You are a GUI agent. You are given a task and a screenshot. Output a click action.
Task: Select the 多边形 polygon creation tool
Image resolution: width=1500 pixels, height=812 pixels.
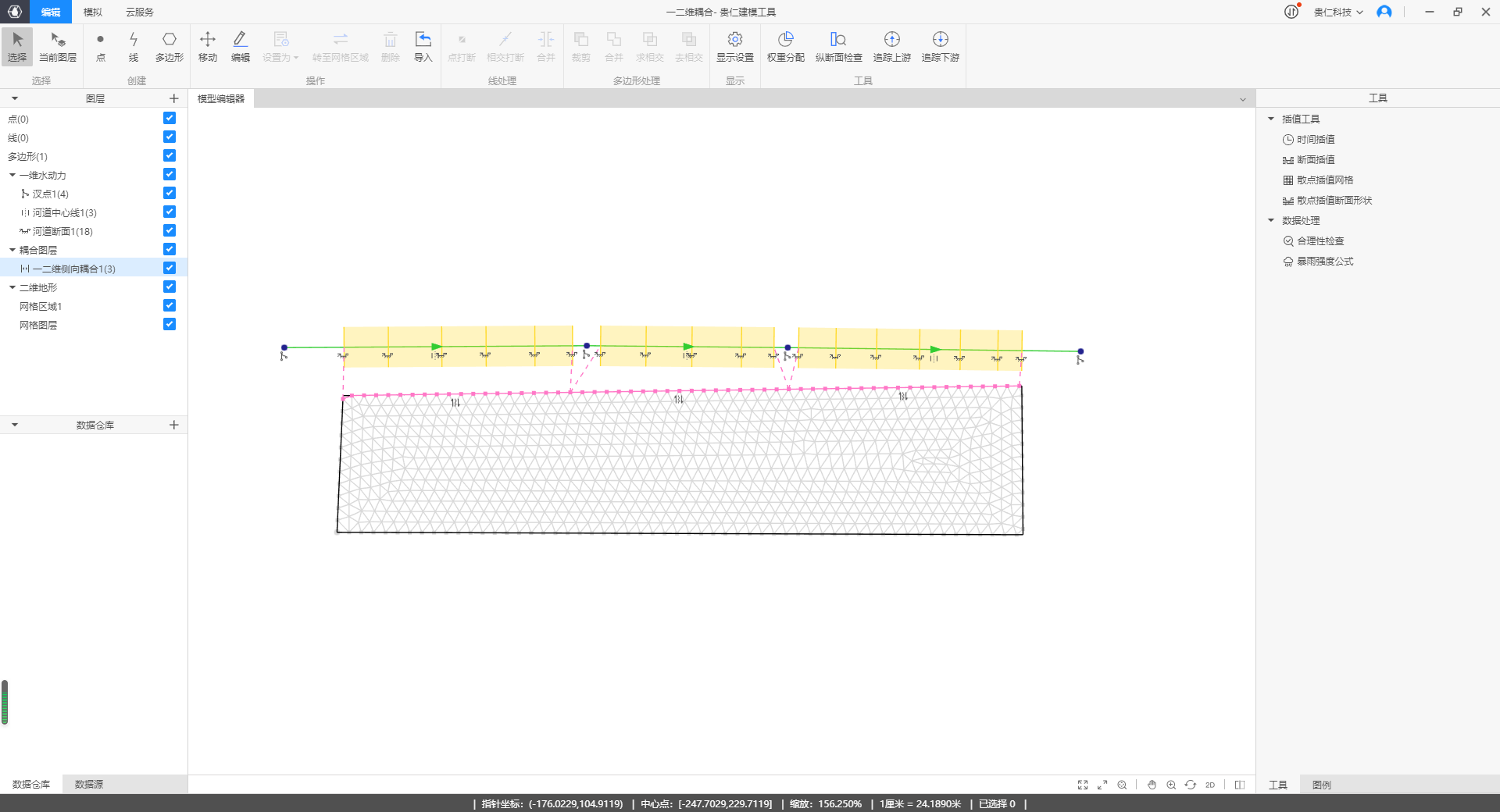tap(169, 46)
